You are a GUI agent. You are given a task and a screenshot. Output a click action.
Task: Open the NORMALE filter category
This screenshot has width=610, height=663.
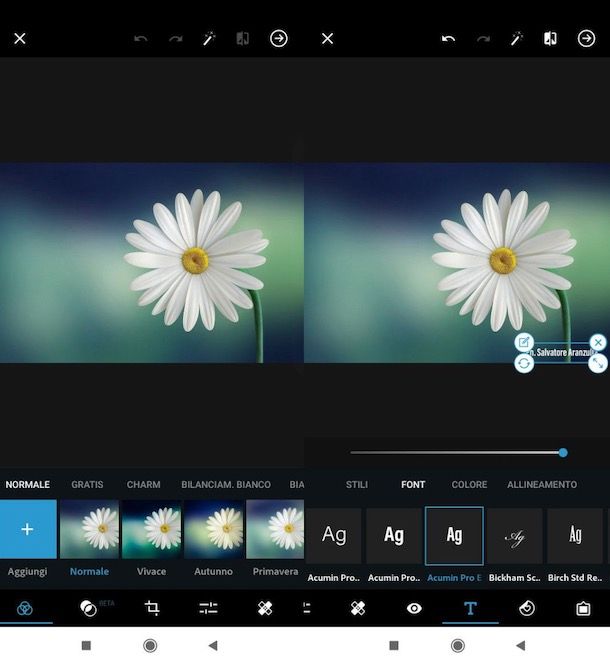27,485
